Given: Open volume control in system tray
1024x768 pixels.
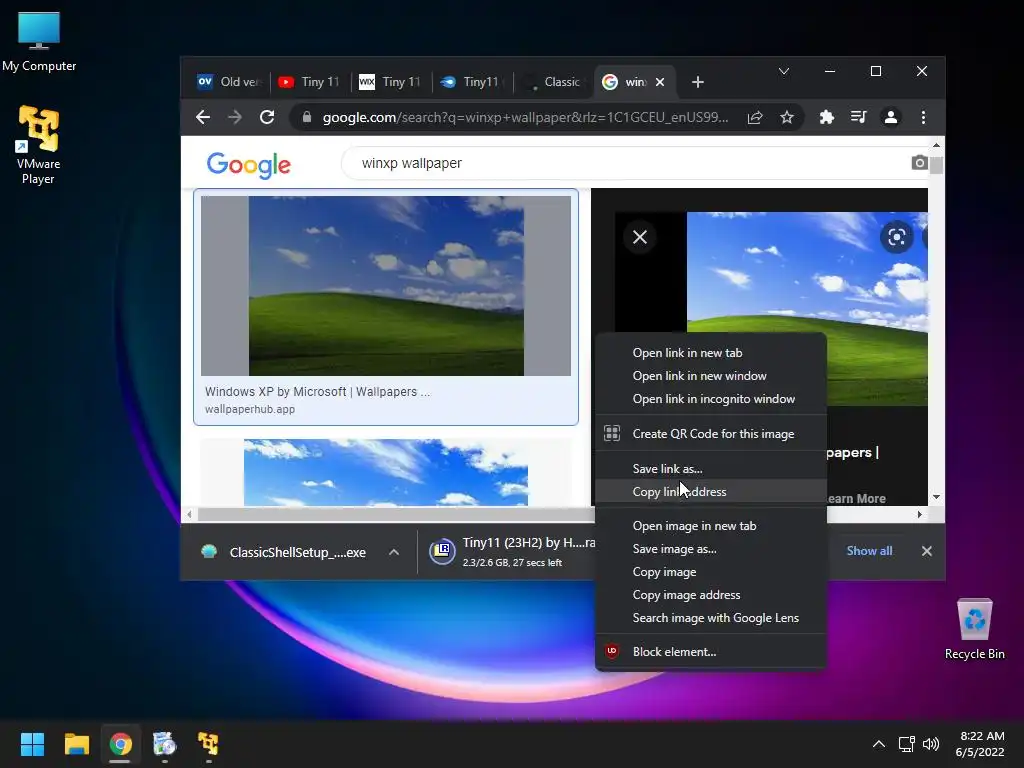Looking at the screenshot, I should pyautogui.click(x=931, y=744).
